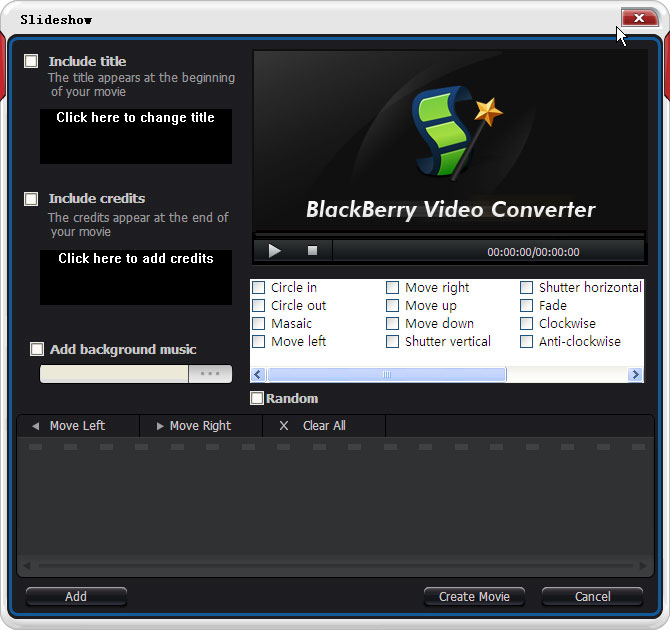Play the slideshow preview
This screenshot has width=670, height=630.
274,251
